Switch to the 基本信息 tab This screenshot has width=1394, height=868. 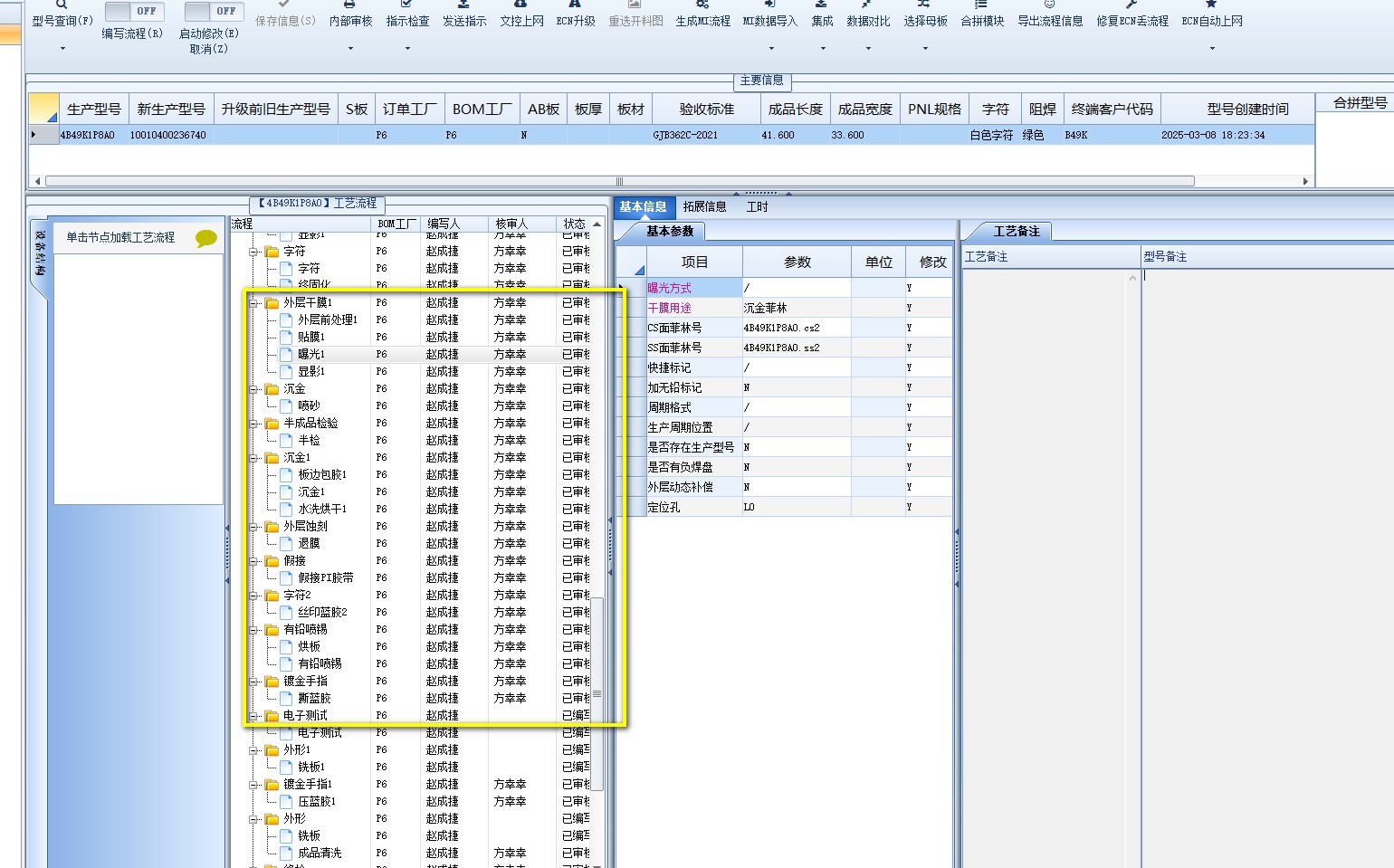coord(643,206)
